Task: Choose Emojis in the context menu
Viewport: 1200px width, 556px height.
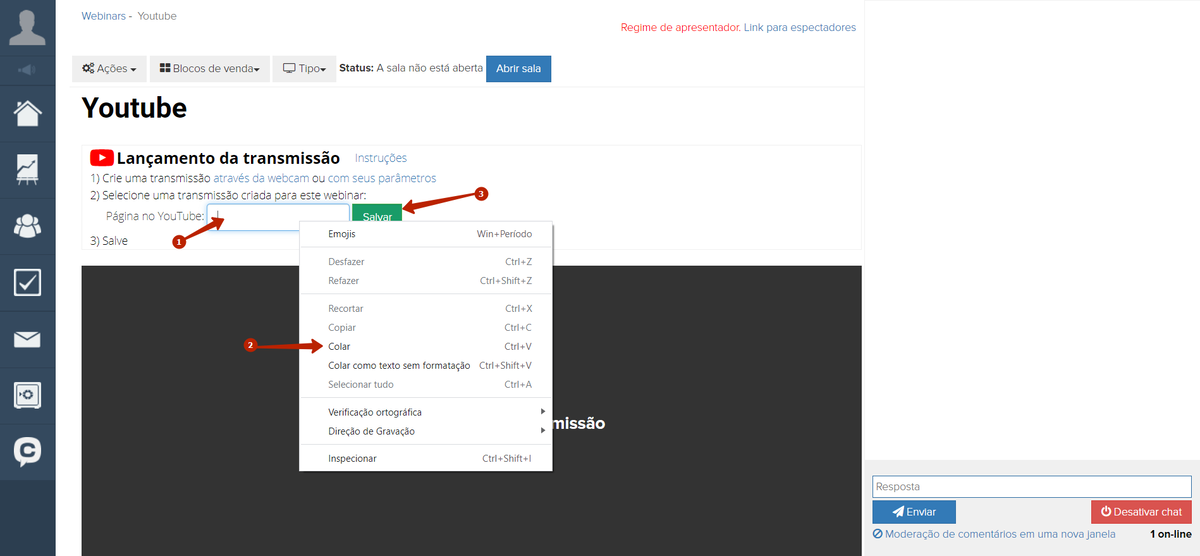Action: click(426, 234)
